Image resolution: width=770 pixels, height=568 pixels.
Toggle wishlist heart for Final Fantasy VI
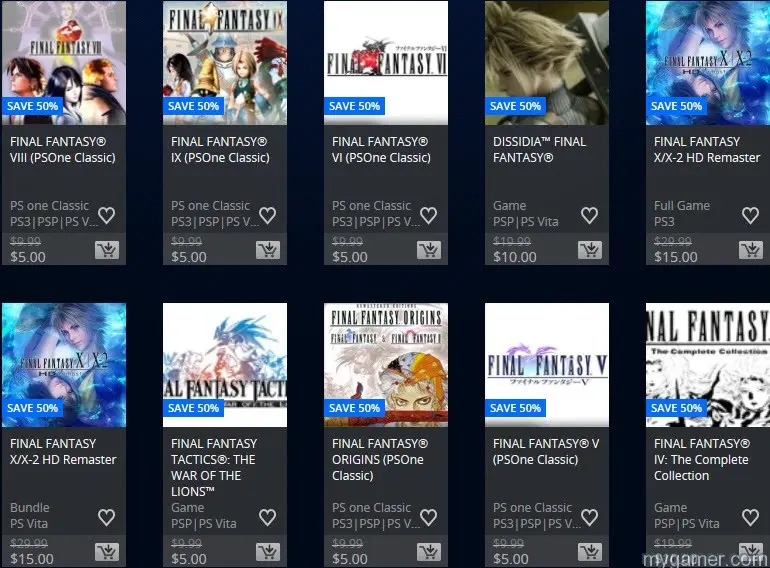coord(429,215)
